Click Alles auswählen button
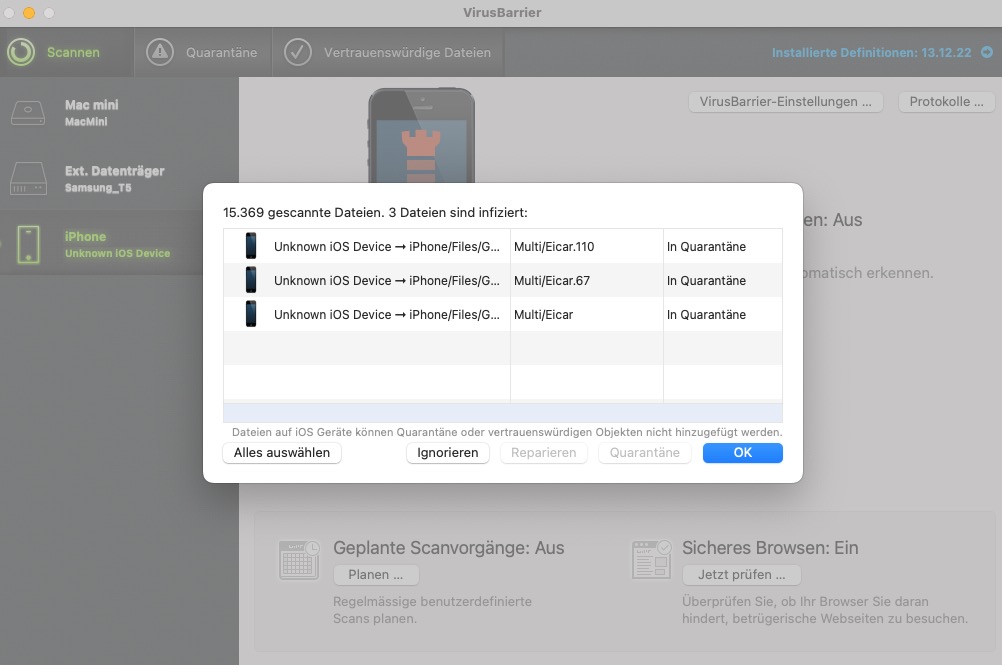This screenshot has height=665, width=1002. tap(282, 452)
